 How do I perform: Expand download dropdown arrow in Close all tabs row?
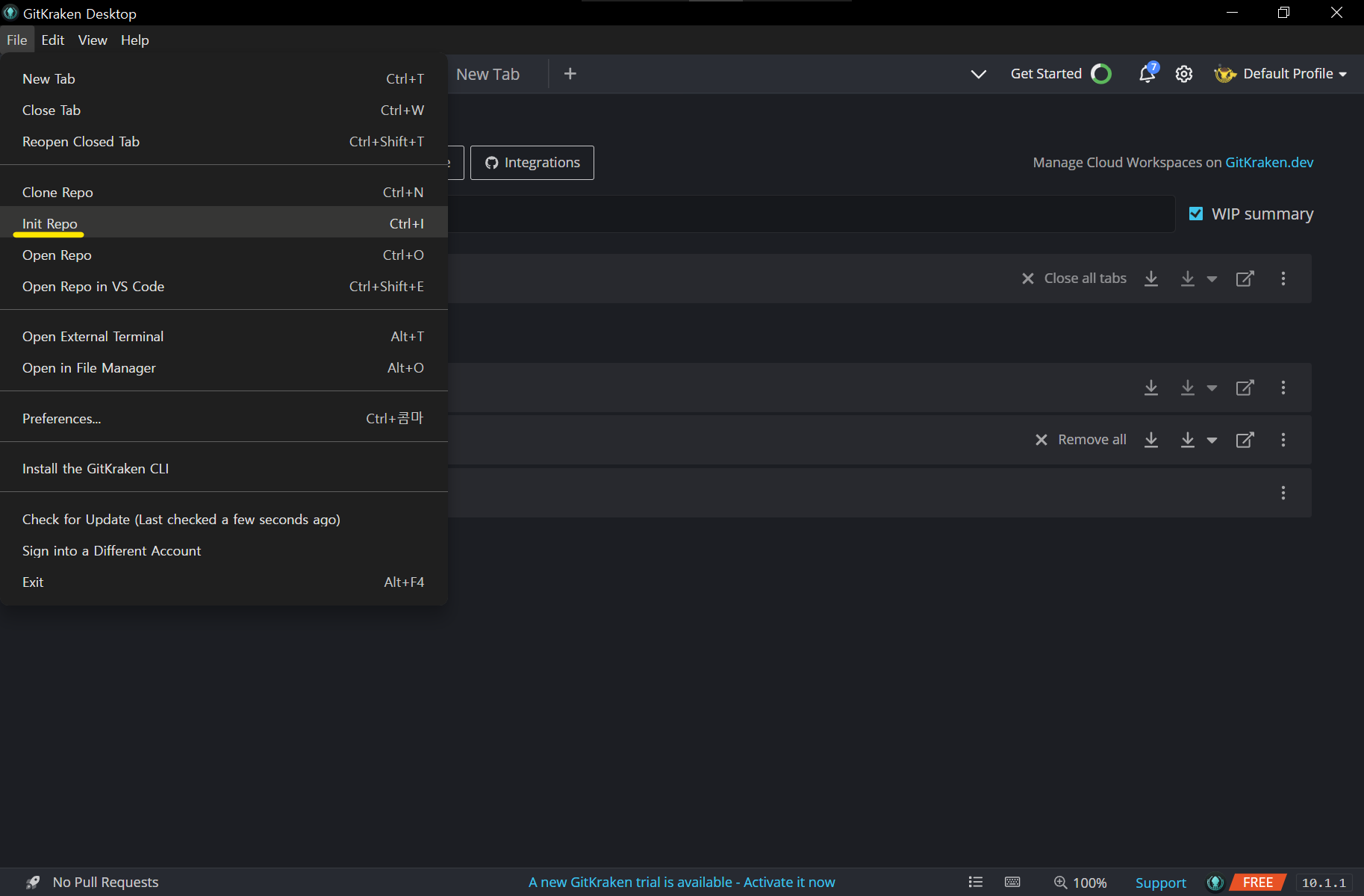pos(1212,279)
